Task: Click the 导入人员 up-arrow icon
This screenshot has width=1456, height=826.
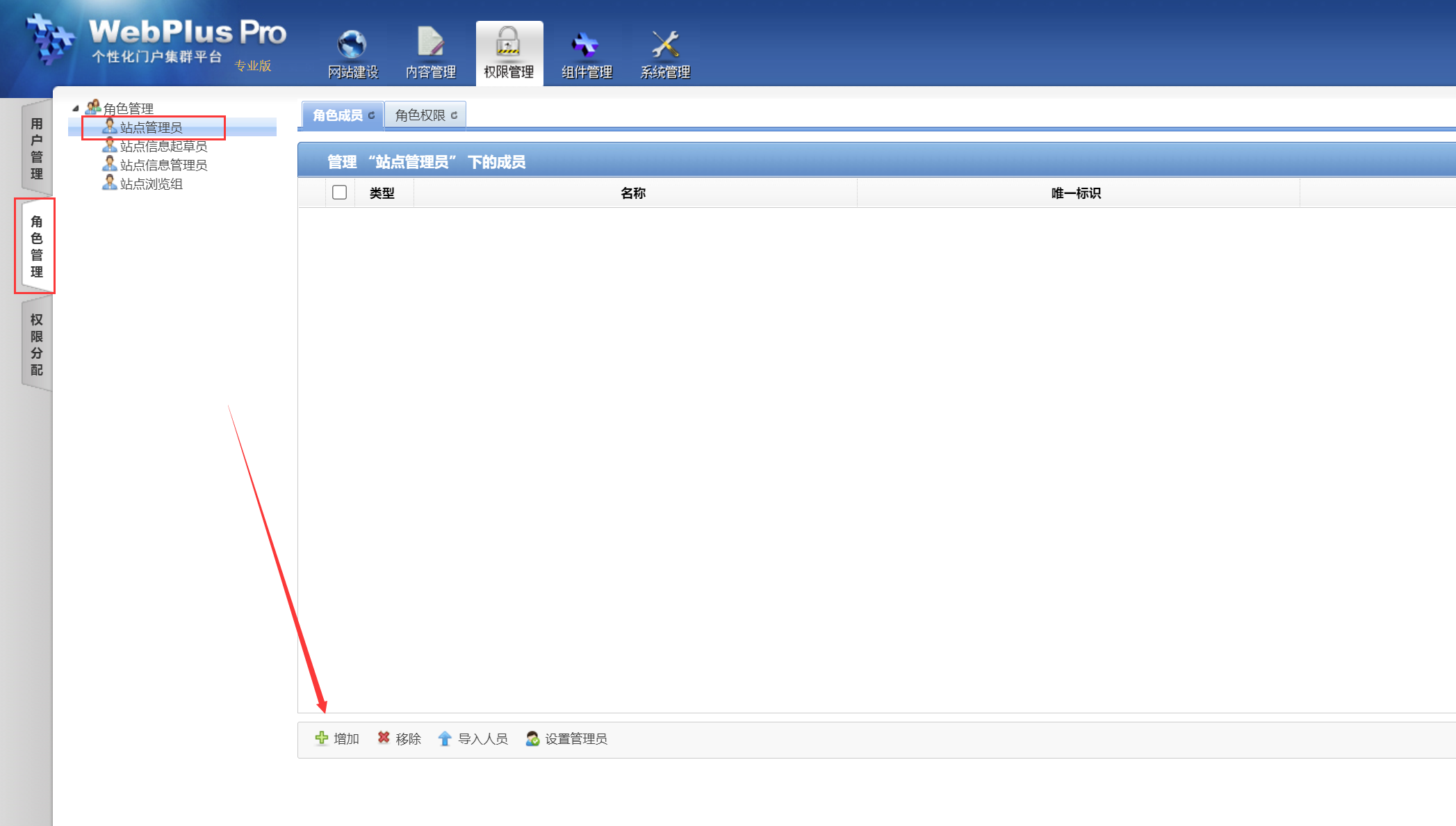Action: coord(445,738)
